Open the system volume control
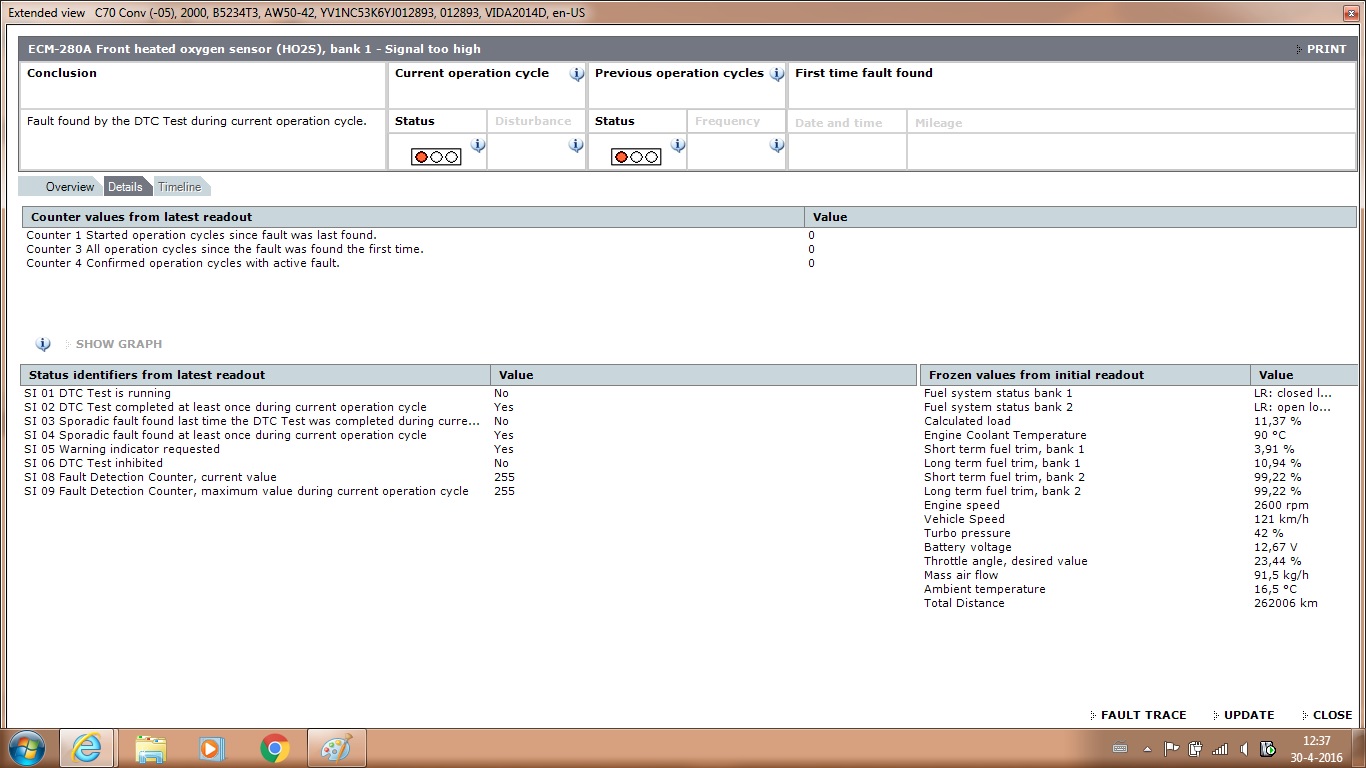The image size is (1366, 768). [1243, 748]
